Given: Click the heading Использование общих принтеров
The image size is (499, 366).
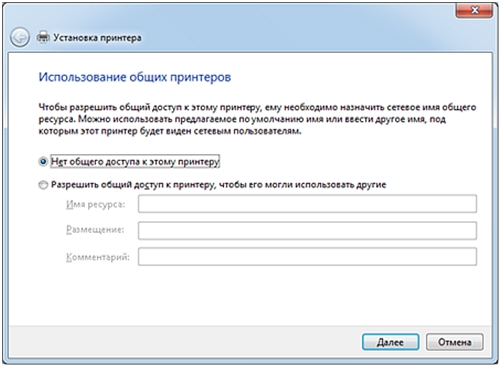Looking at the screenshot, I should pos(135,77).
